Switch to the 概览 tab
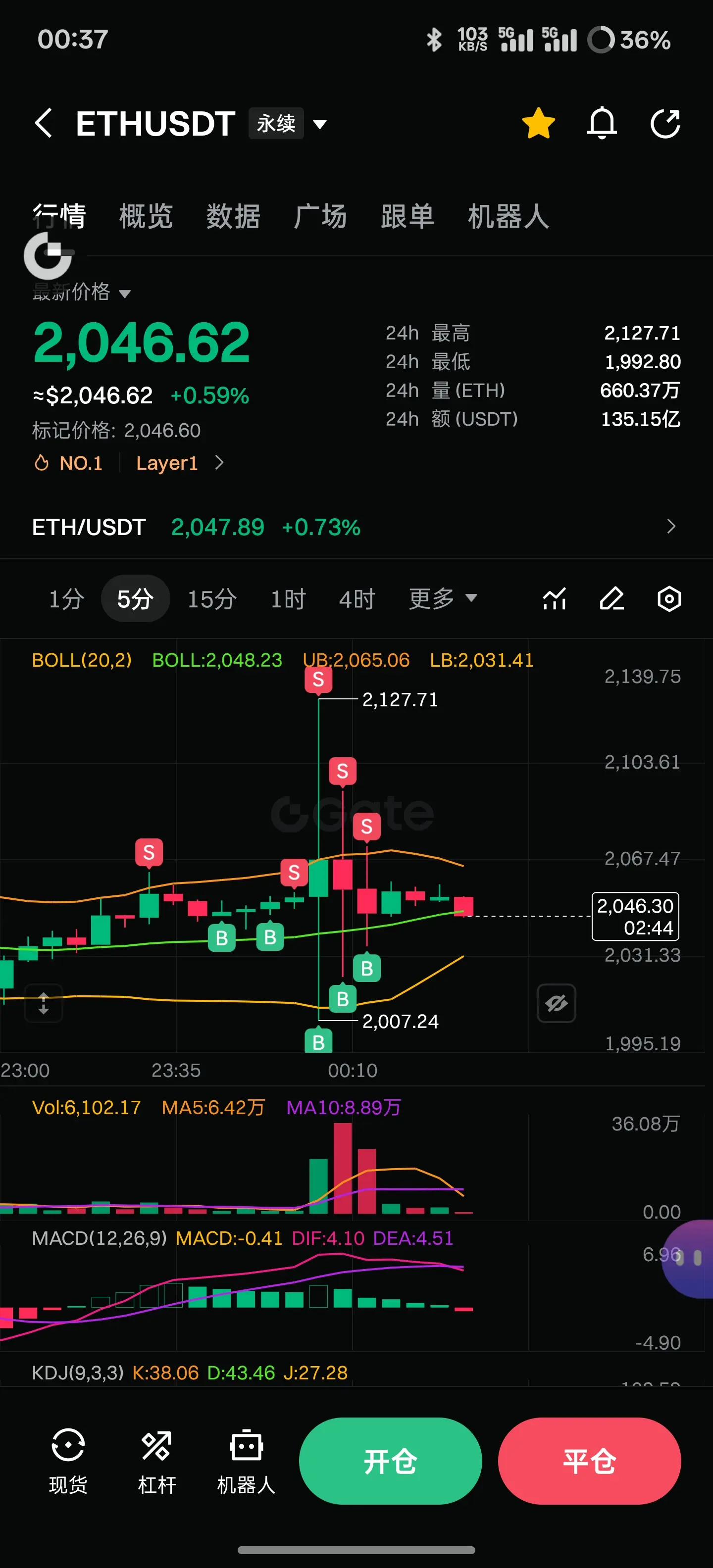The width and height of the screenshot is (713, 1568). tap(146, 217)
